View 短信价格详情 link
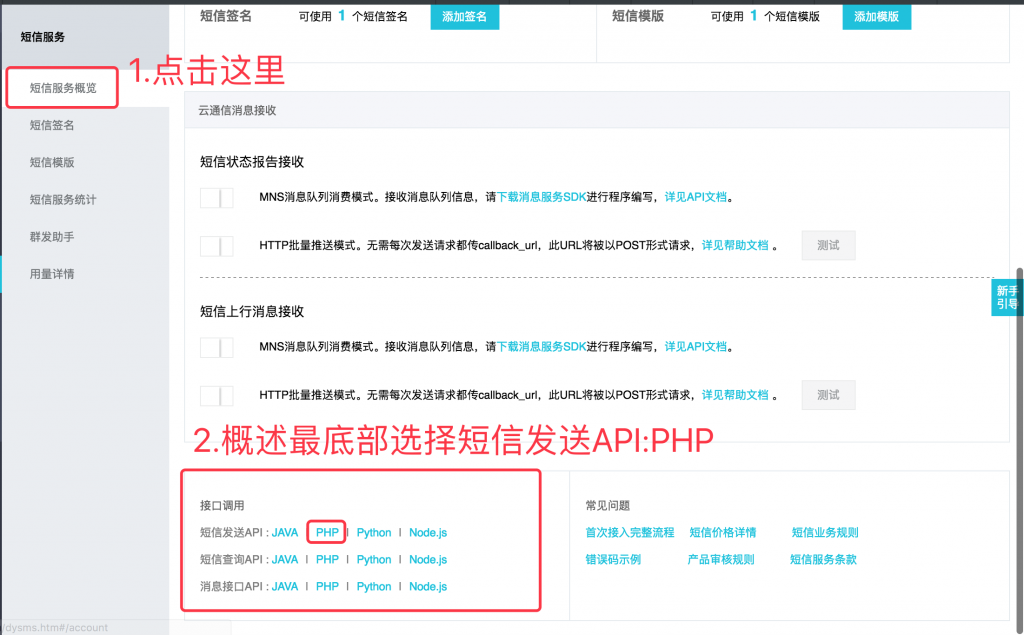1024x635 pixels. point(722,532)
